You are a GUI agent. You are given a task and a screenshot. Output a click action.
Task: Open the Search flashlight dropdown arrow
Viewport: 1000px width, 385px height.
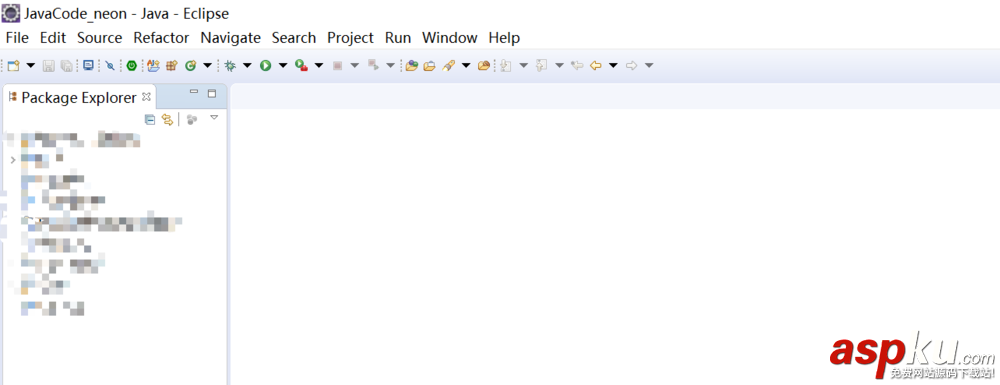[466, 65]
